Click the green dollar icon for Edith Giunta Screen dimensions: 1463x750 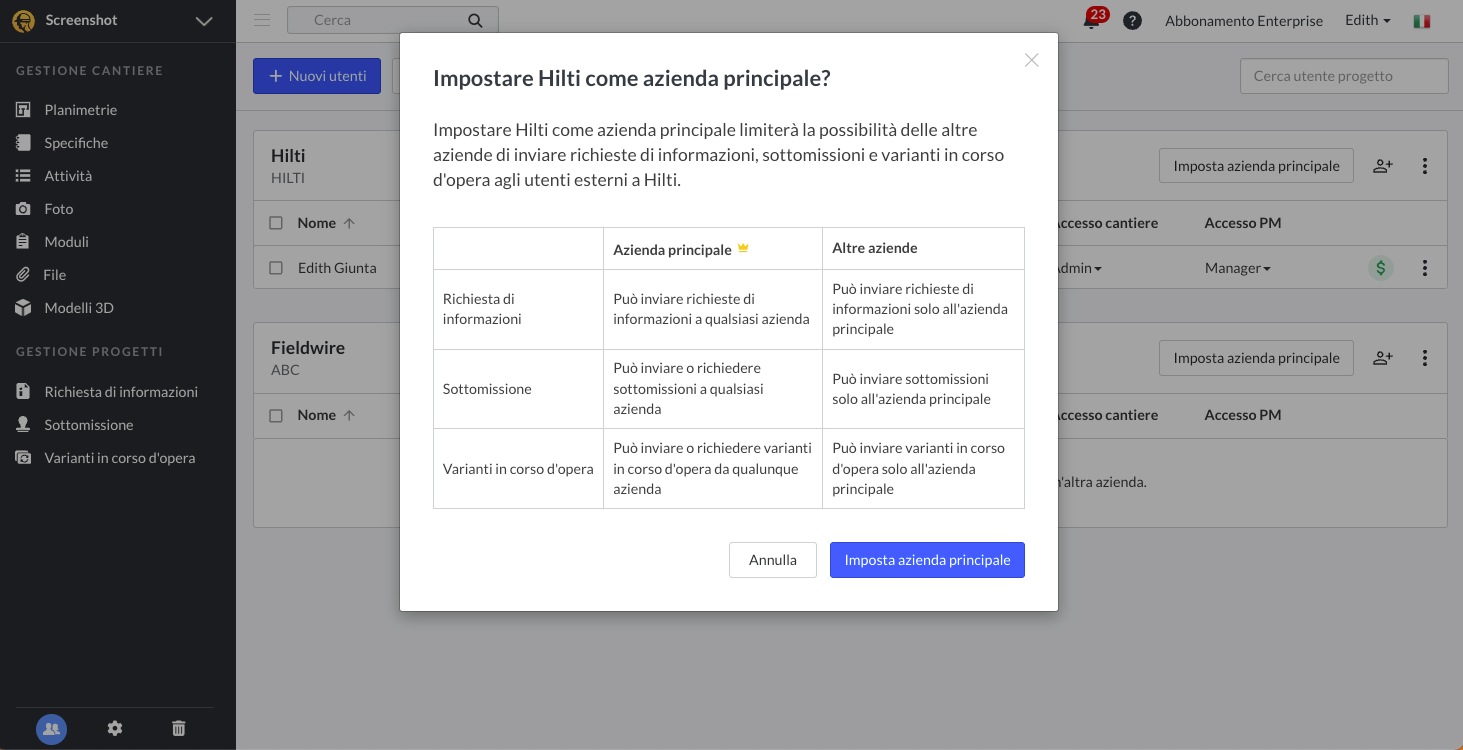(x=1381, y=268)
